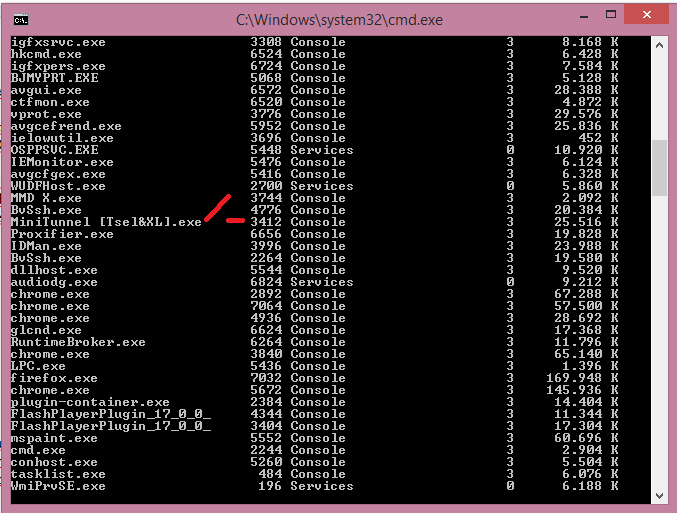677x513 pixels.
Task: Click the MMD X.exe process name
Action: pos(46,198)
